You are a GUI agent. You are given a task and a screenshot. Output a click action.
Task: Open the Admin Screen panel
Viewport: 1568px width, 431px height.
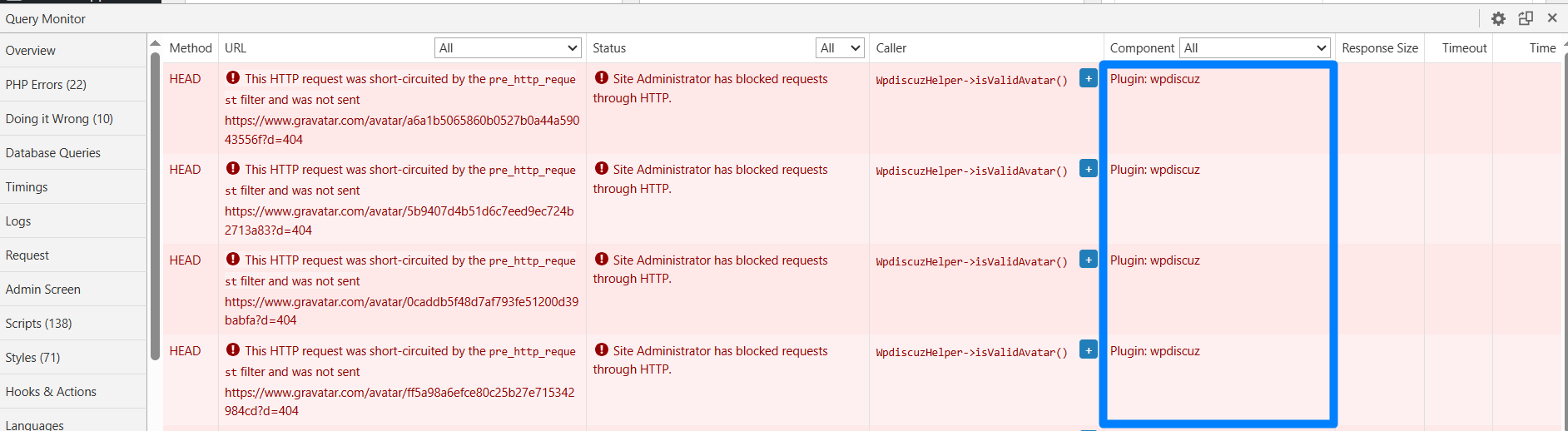pos(73,290)
